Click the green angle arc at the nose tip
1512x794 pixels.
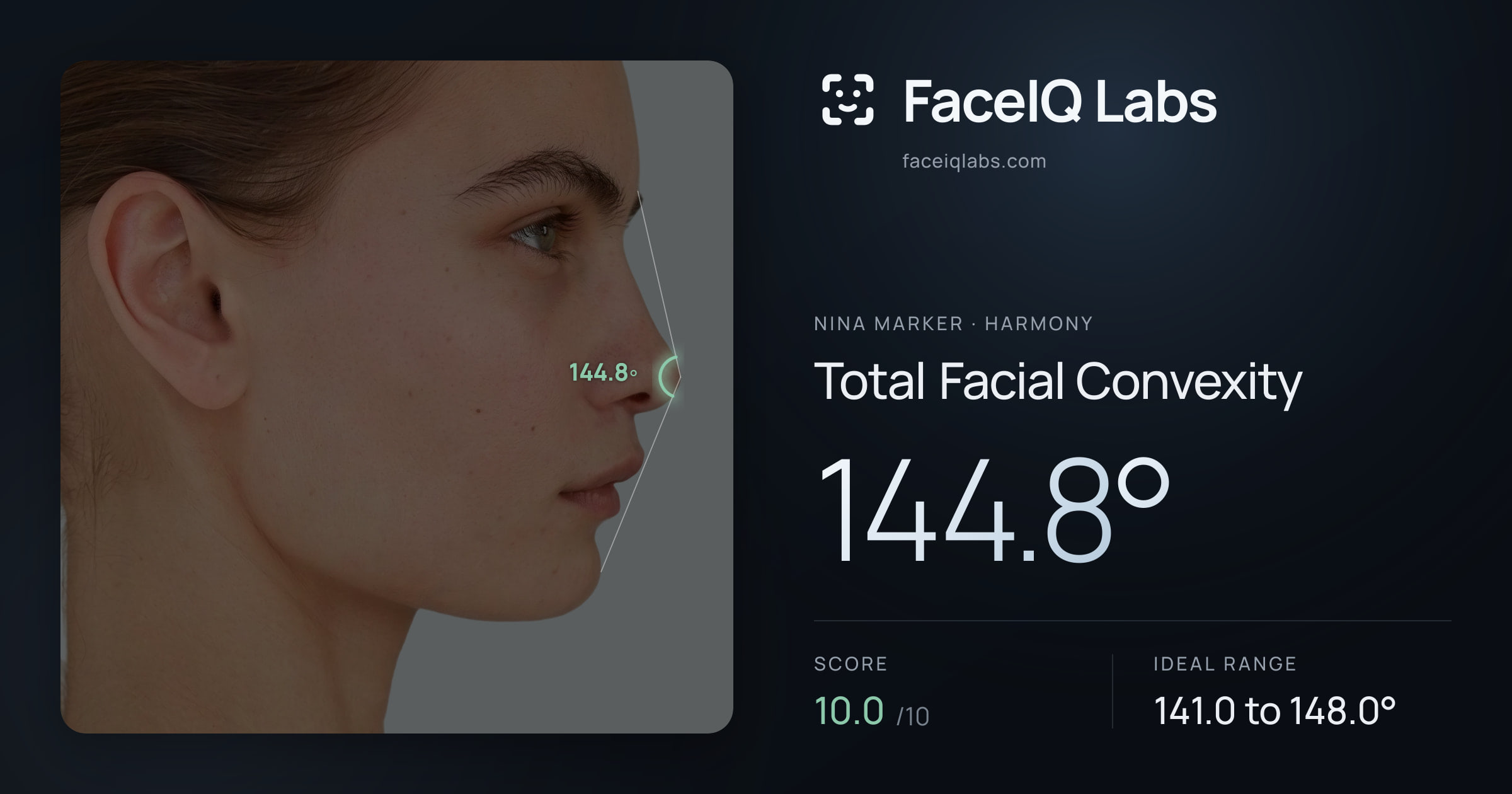[x=669, y=377]
